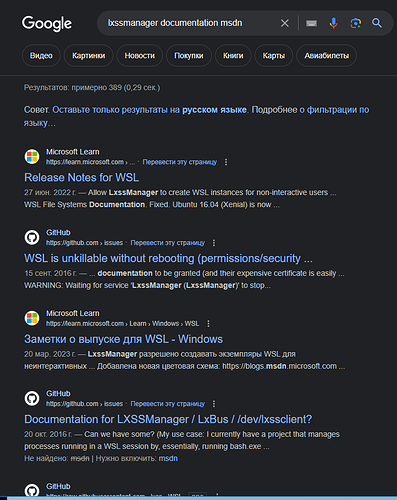397x500 pixels.
Task: Switch to the Карты filter tab
Action: 274,56
